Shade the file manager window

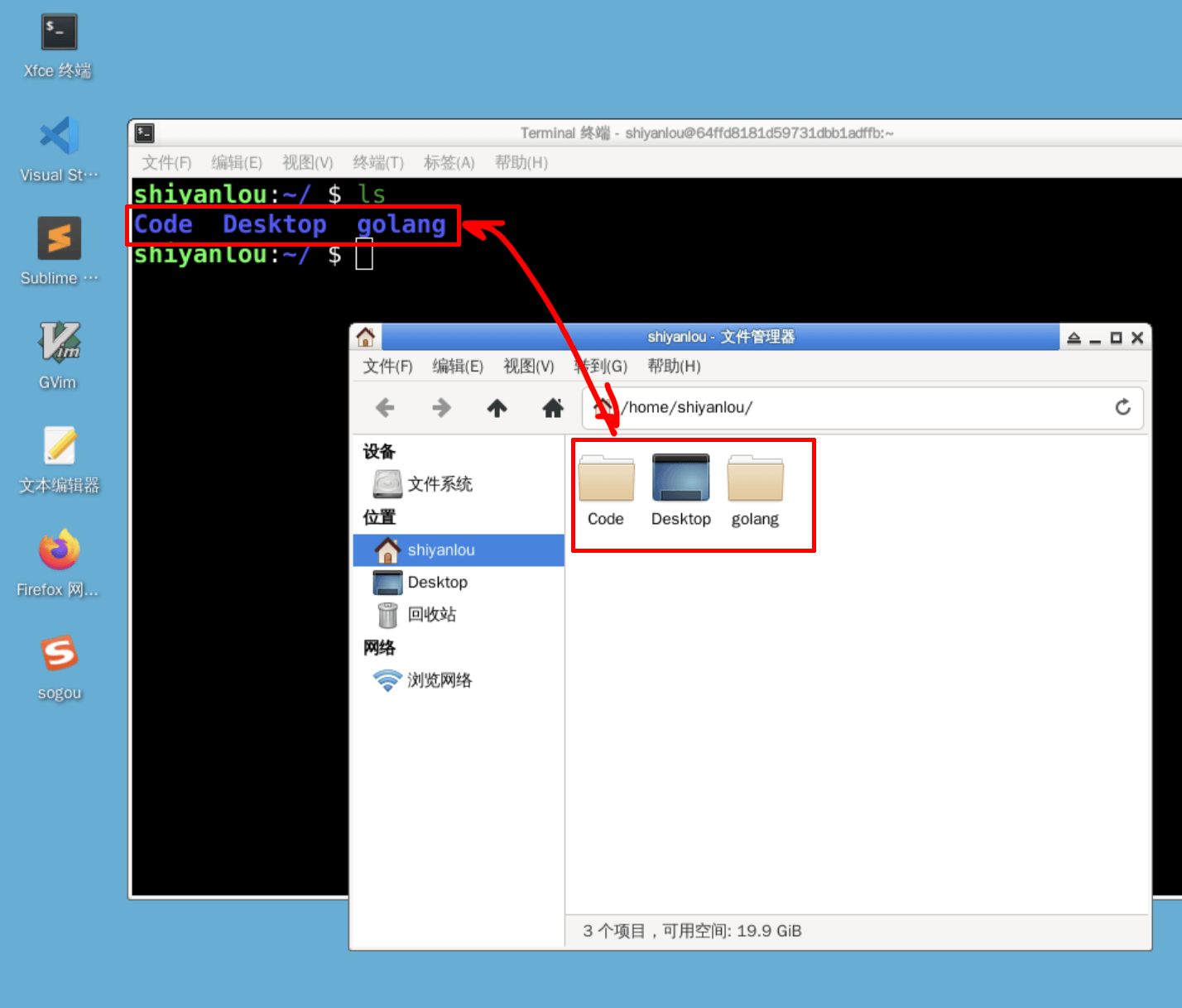(x=1074, y=338)
